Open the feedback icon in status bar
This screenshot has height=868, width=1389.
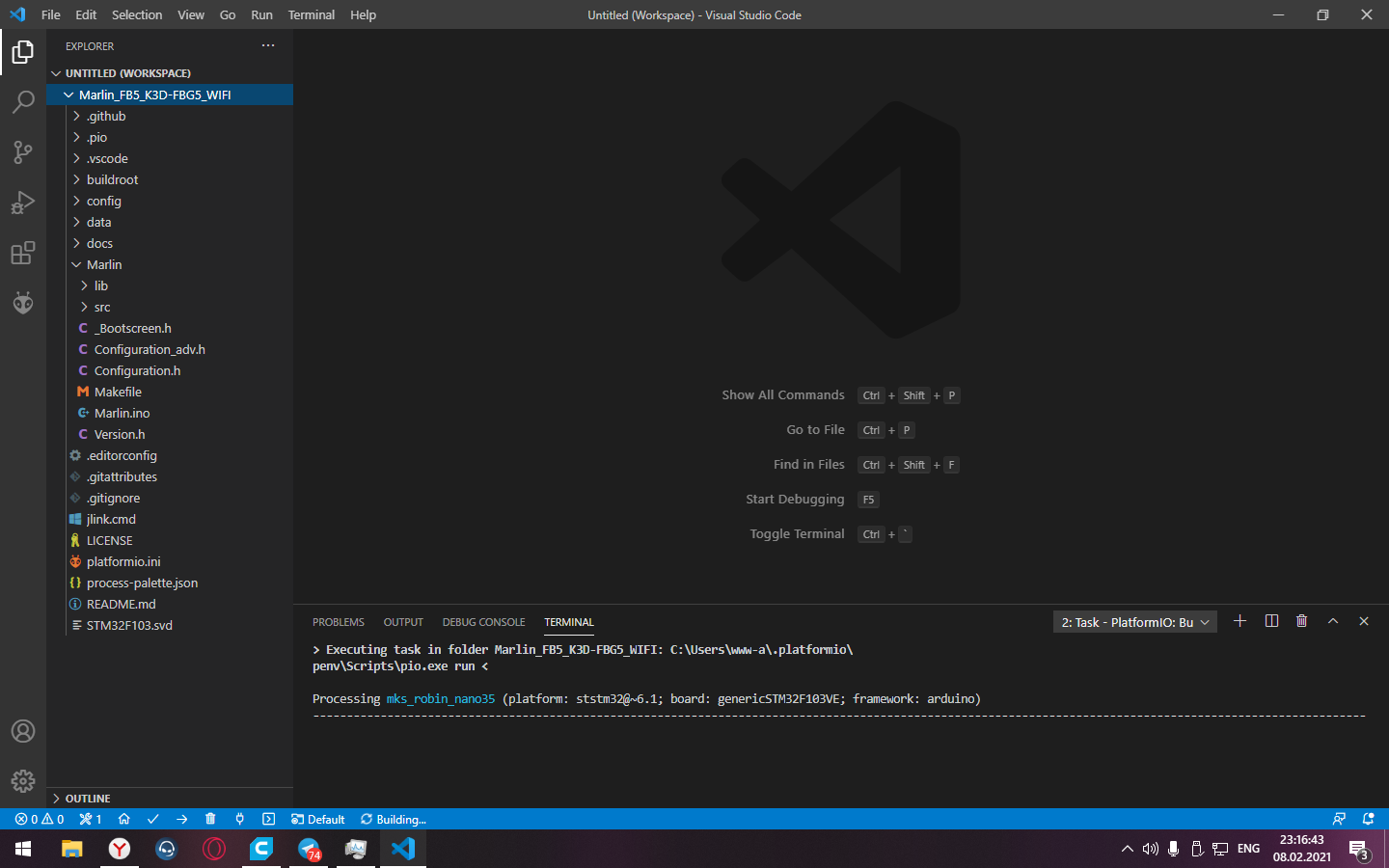coord(1339,819)
